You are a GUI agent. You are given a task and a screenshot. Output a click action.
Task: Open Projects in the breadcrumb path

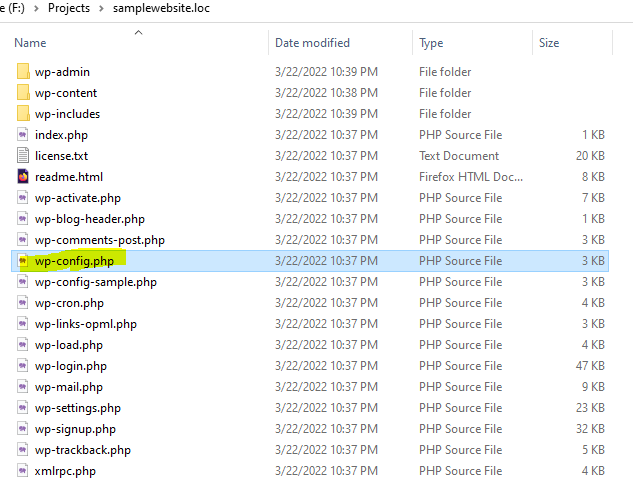click(x=69, y=8)
